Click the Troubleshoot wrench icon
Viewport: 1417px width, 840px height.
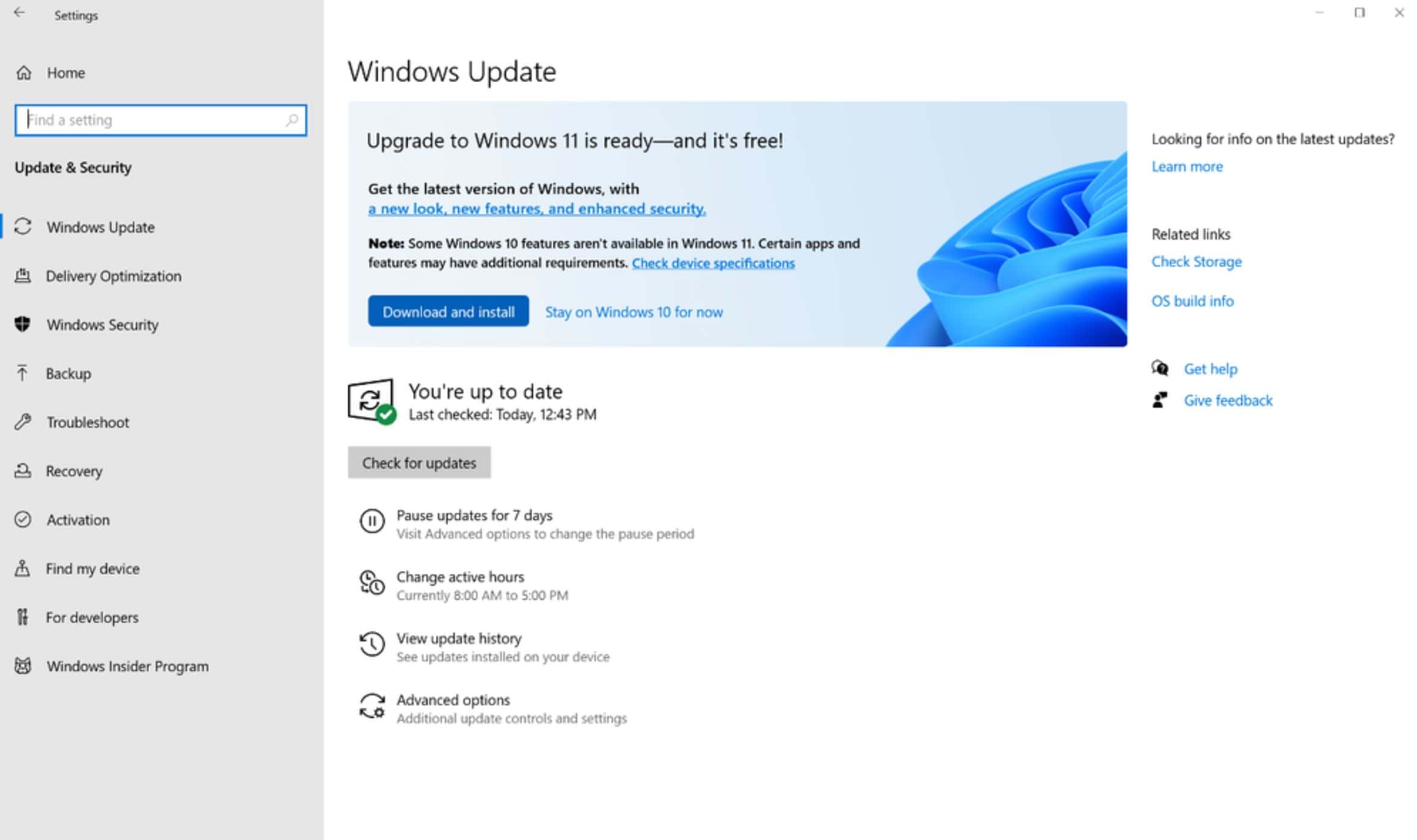point(24,421)
